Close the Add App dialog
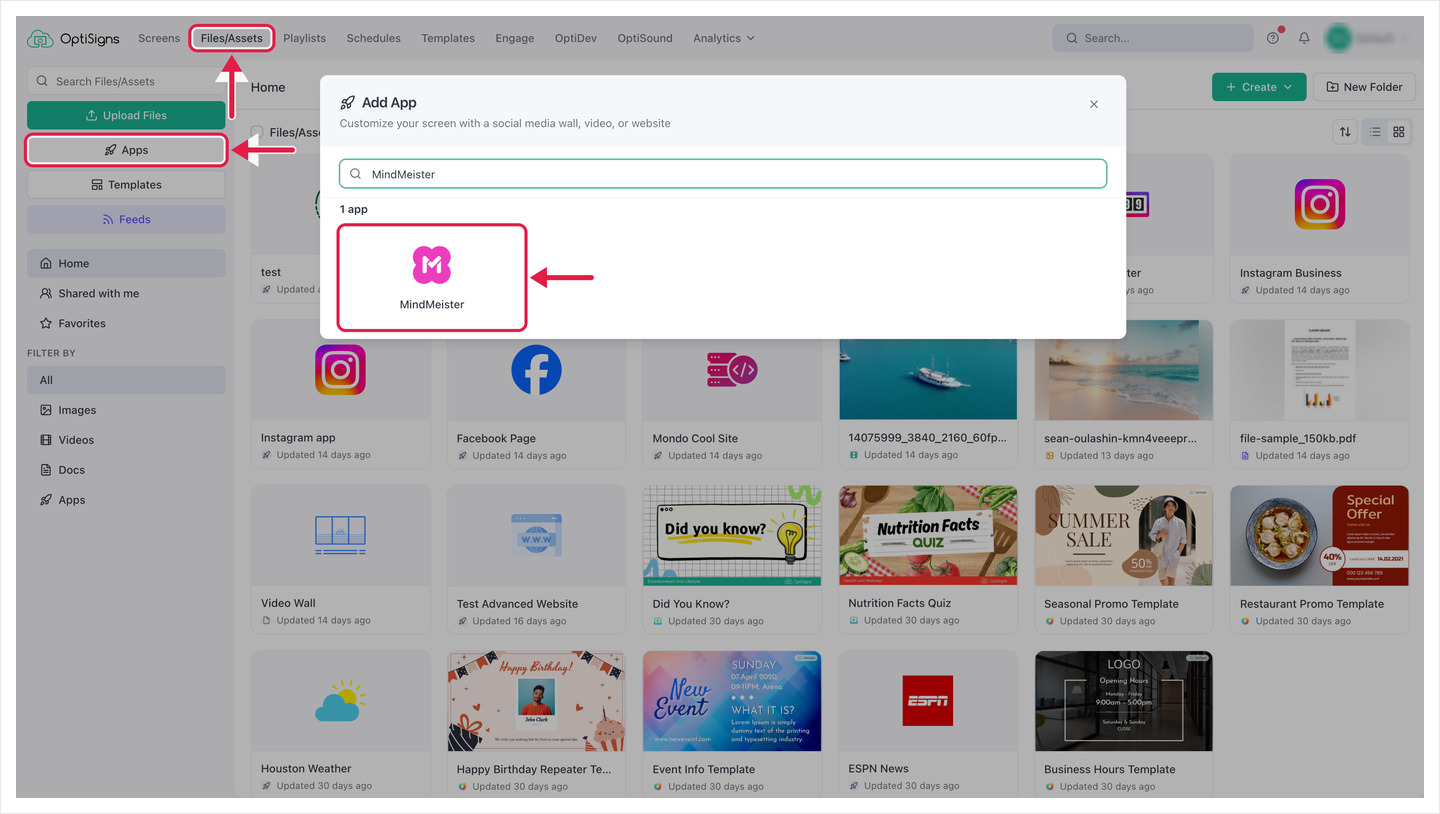This screenshot has height=814, width=1440. (1094, 104)
